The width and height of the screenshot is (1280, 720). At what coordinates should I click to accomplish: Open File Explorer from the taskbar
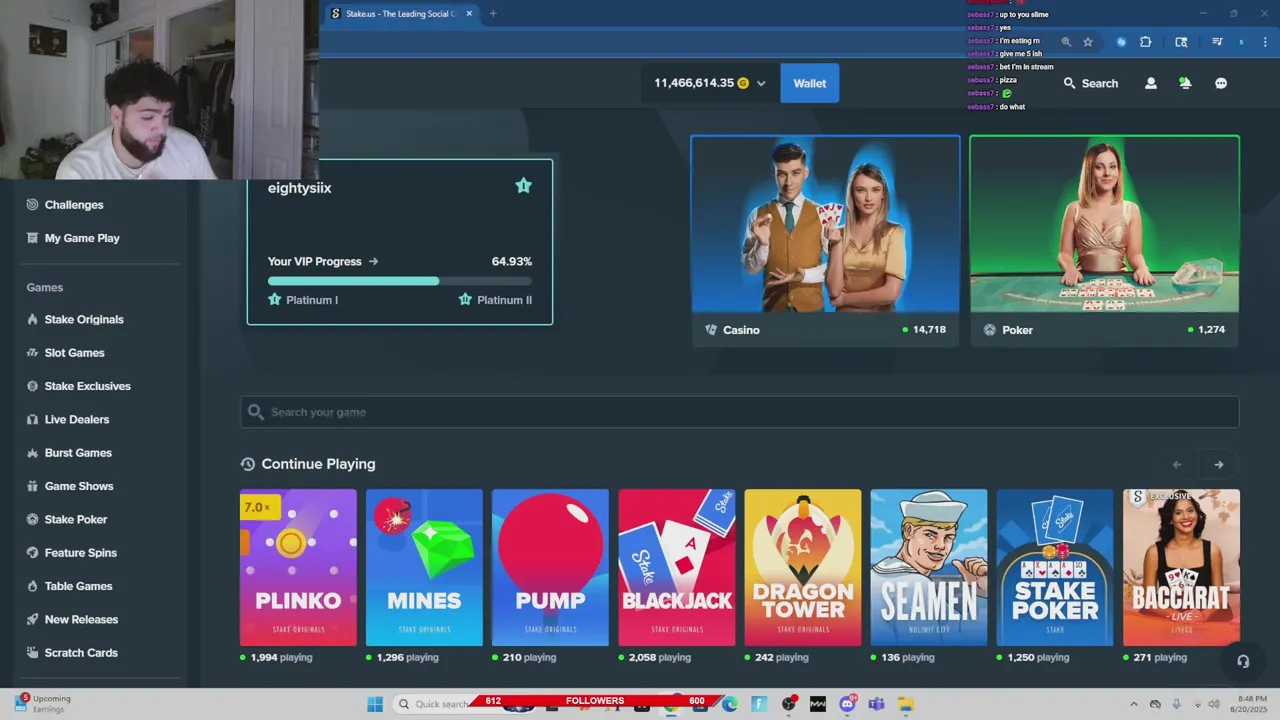click(905, 704)
